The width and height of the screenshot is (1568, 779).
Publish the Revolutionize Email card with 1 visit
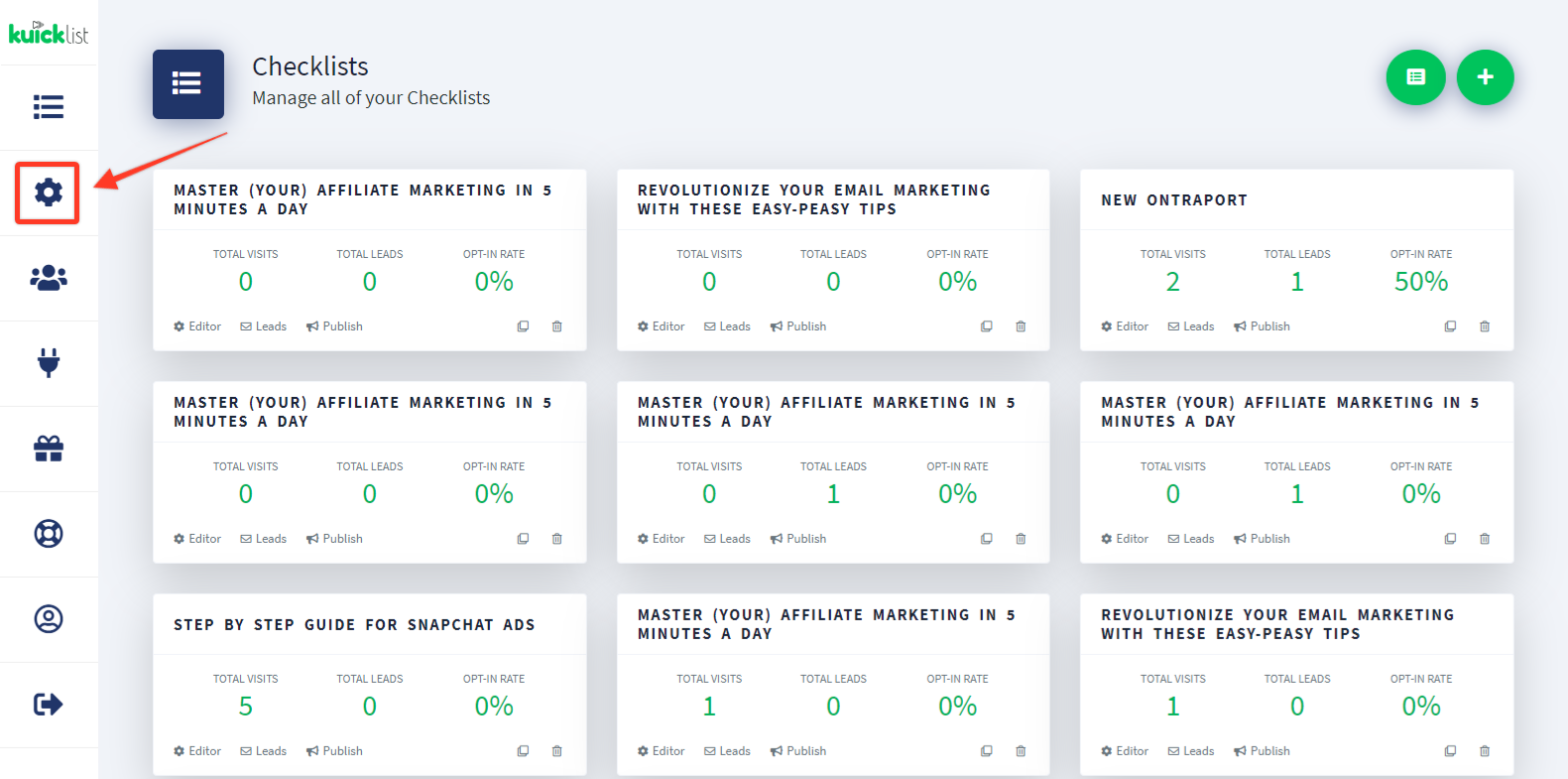pyautogui.click(x=1262, y=751)
